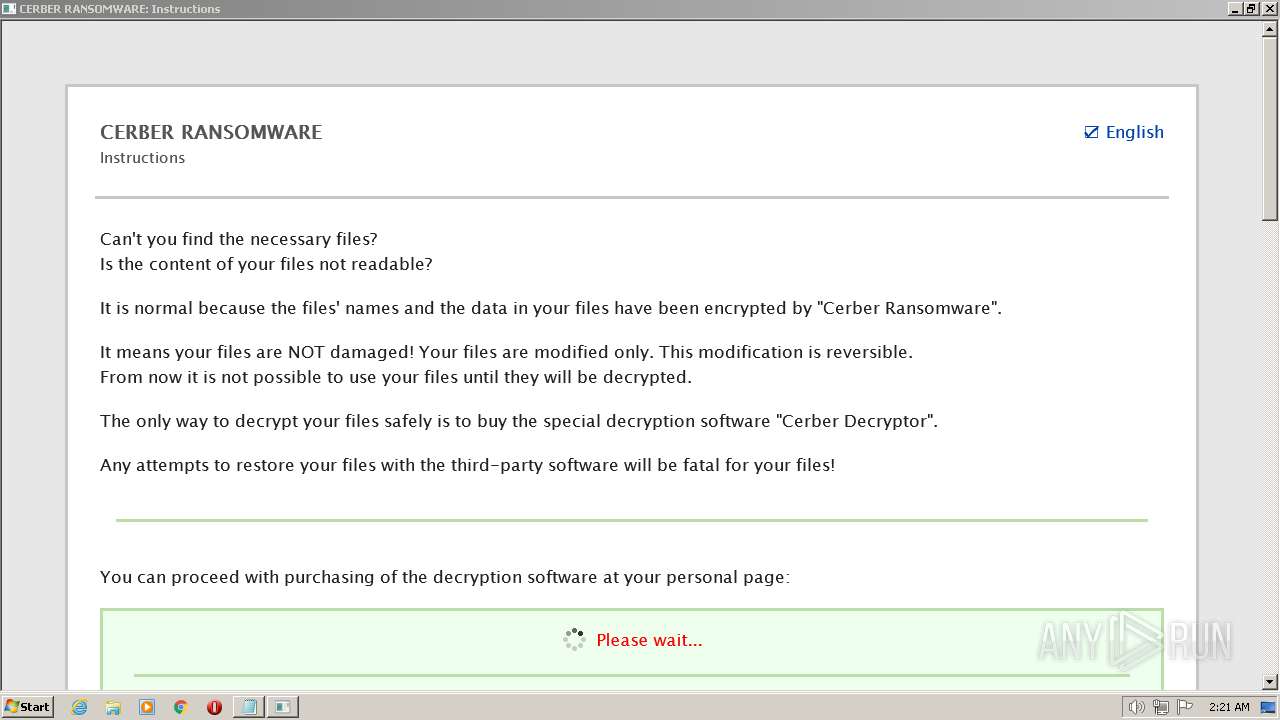Click the CERBER RANSOMWARE heading

coord(211,132)
